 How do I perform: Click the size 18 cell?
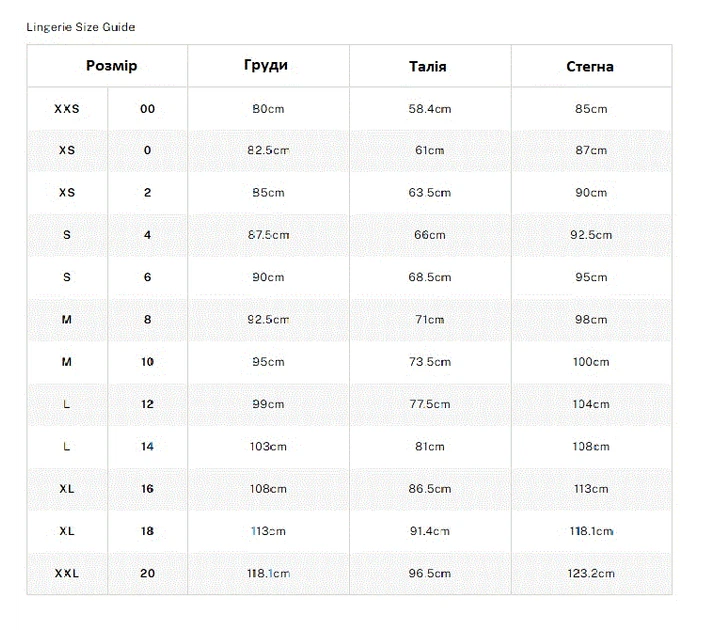coord(147,532)
